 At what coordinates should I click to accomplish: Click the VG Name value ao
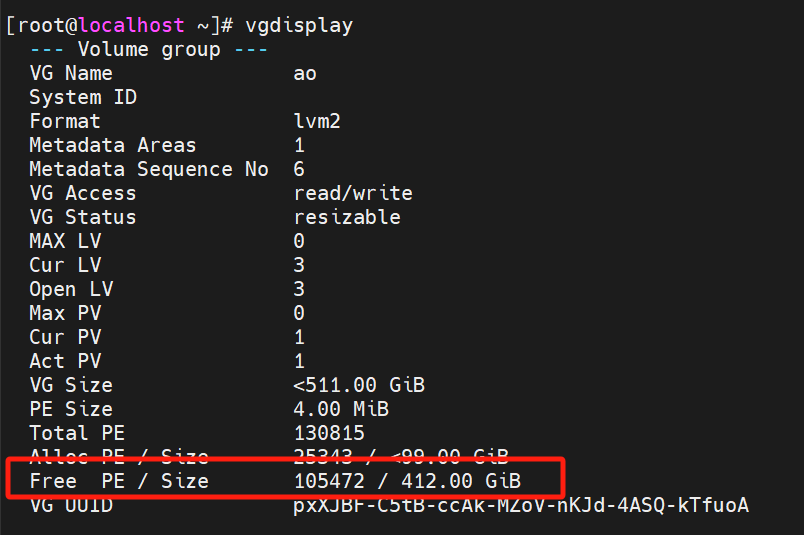pyautogui.click(x=305, y=74)
